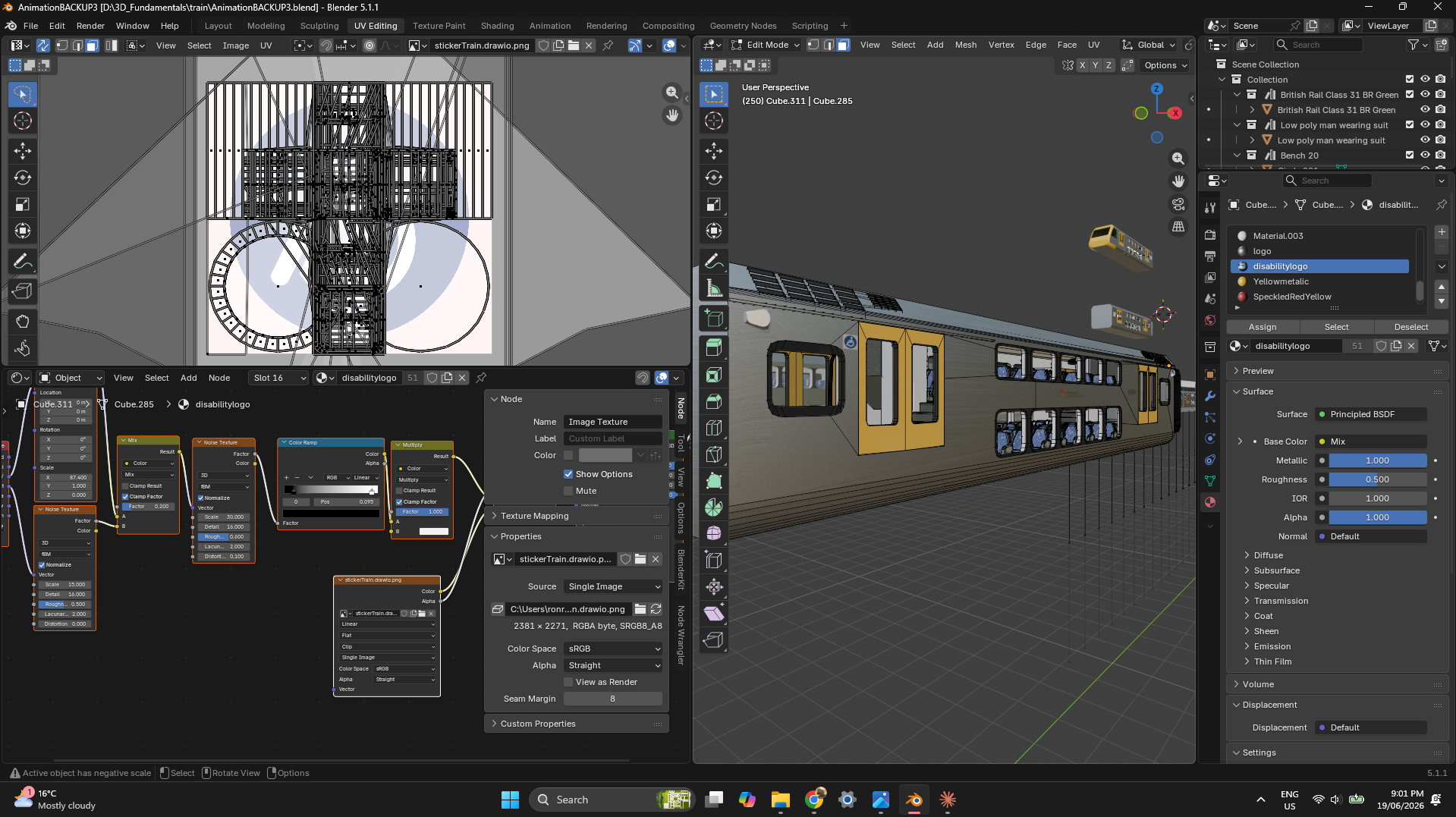This screenshot has width=1456, height=817.
Task: Select the Knife tool
Action: point(714,454)
